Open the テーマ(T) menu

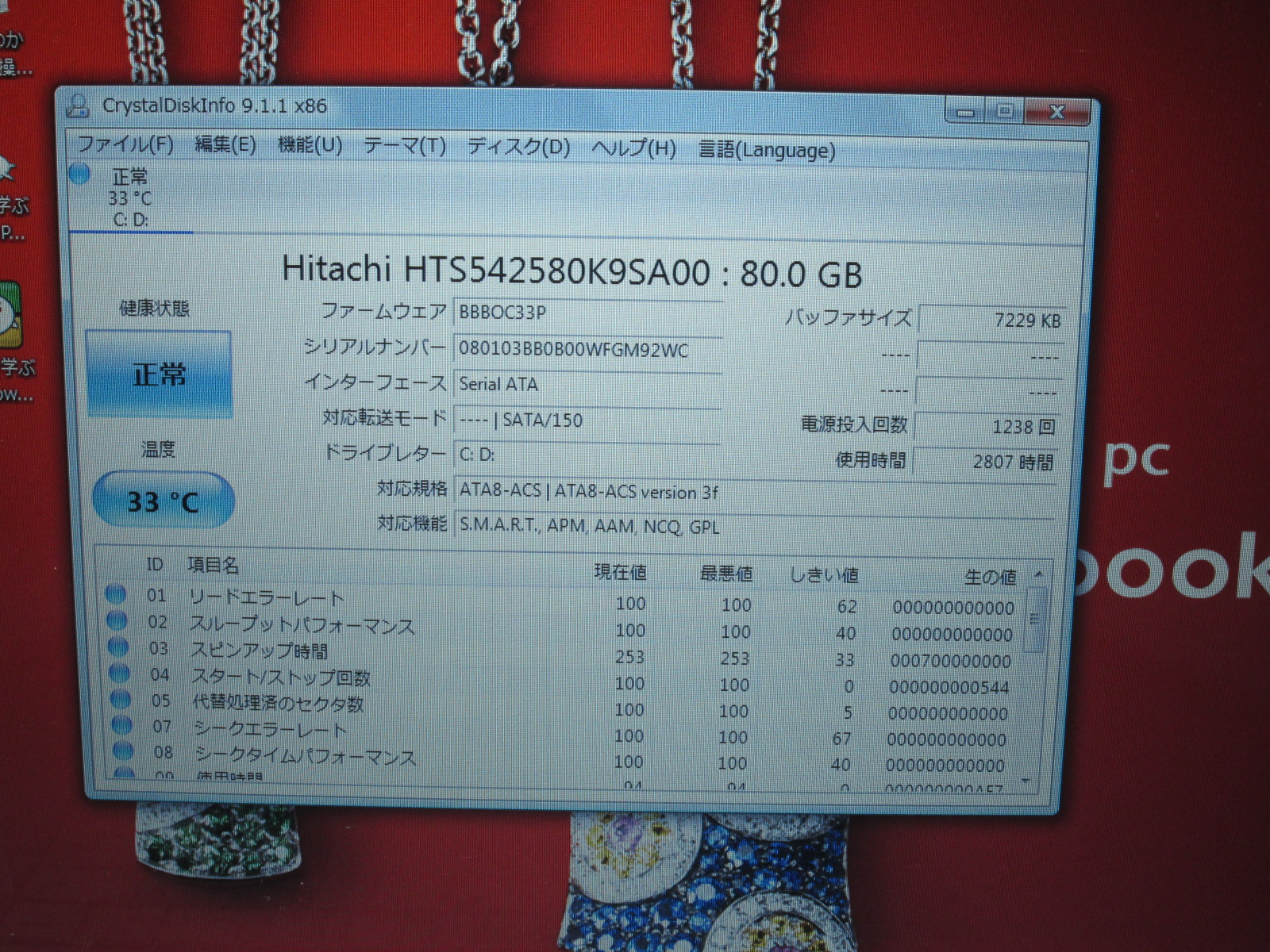click(x=404, y=146)
